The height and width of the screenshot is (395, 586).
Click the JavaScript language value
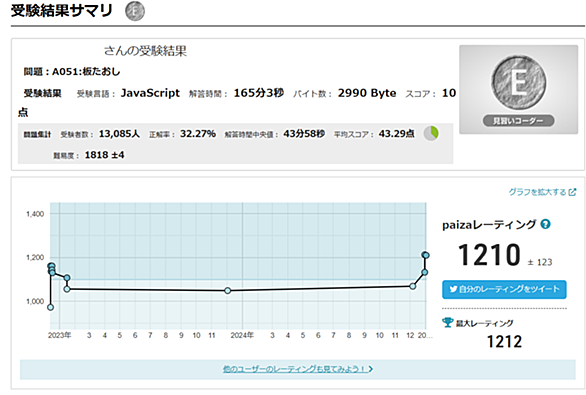coord(150,93)
